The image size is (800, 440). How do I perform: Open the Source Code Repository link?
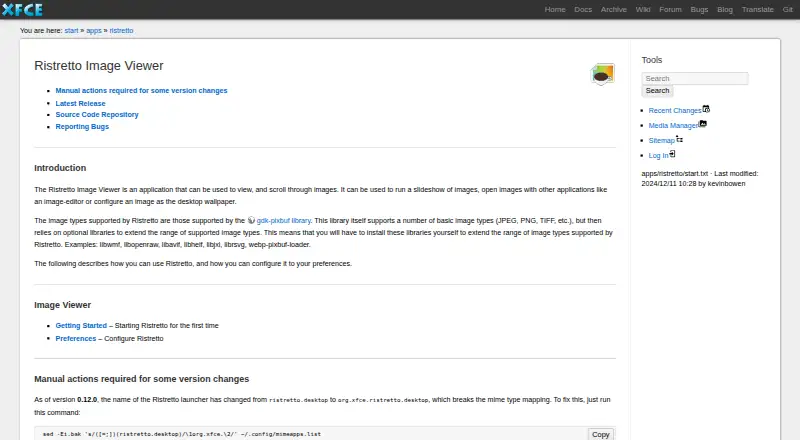97,114
